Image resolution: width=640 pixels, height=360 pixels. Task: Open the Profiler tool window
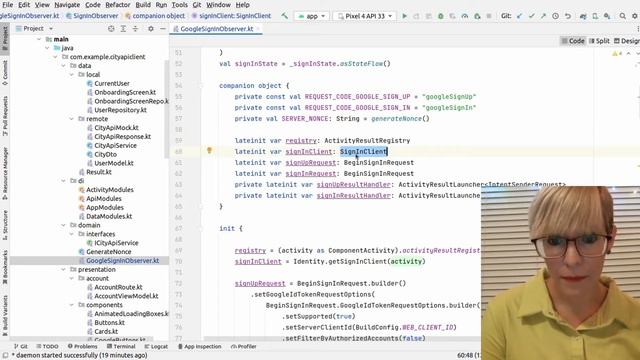coord(244,346)
